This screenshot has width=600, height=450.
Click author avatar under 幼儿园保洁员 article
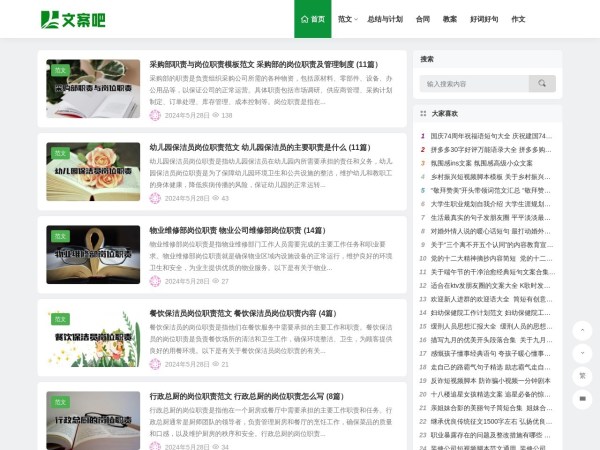tap(155, 198)
